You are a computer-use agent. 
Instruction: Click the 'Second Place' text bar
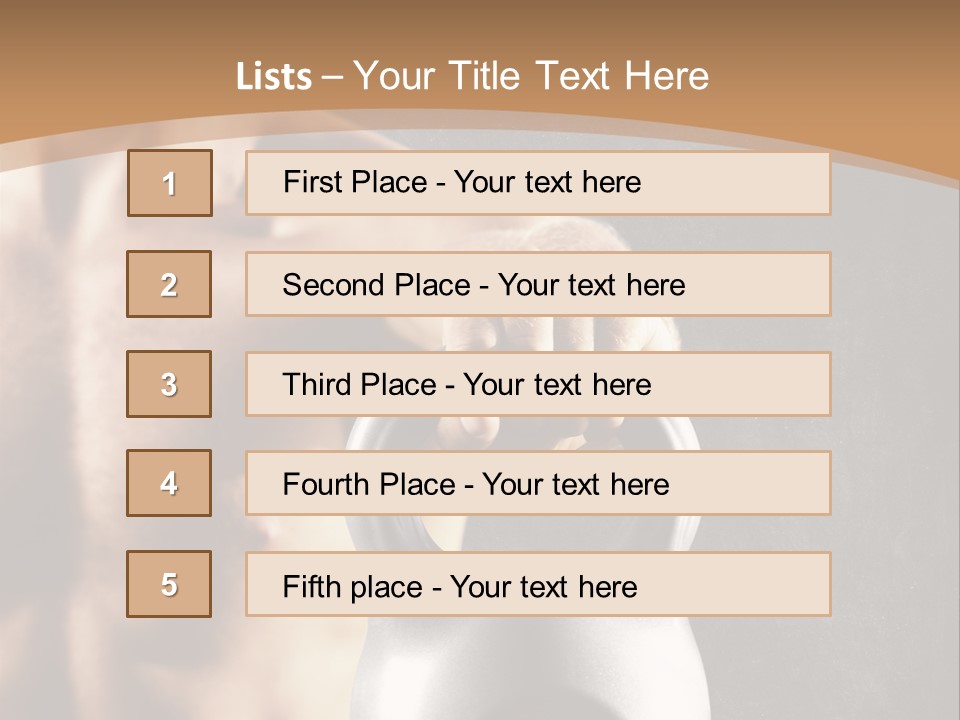[538, 284]
